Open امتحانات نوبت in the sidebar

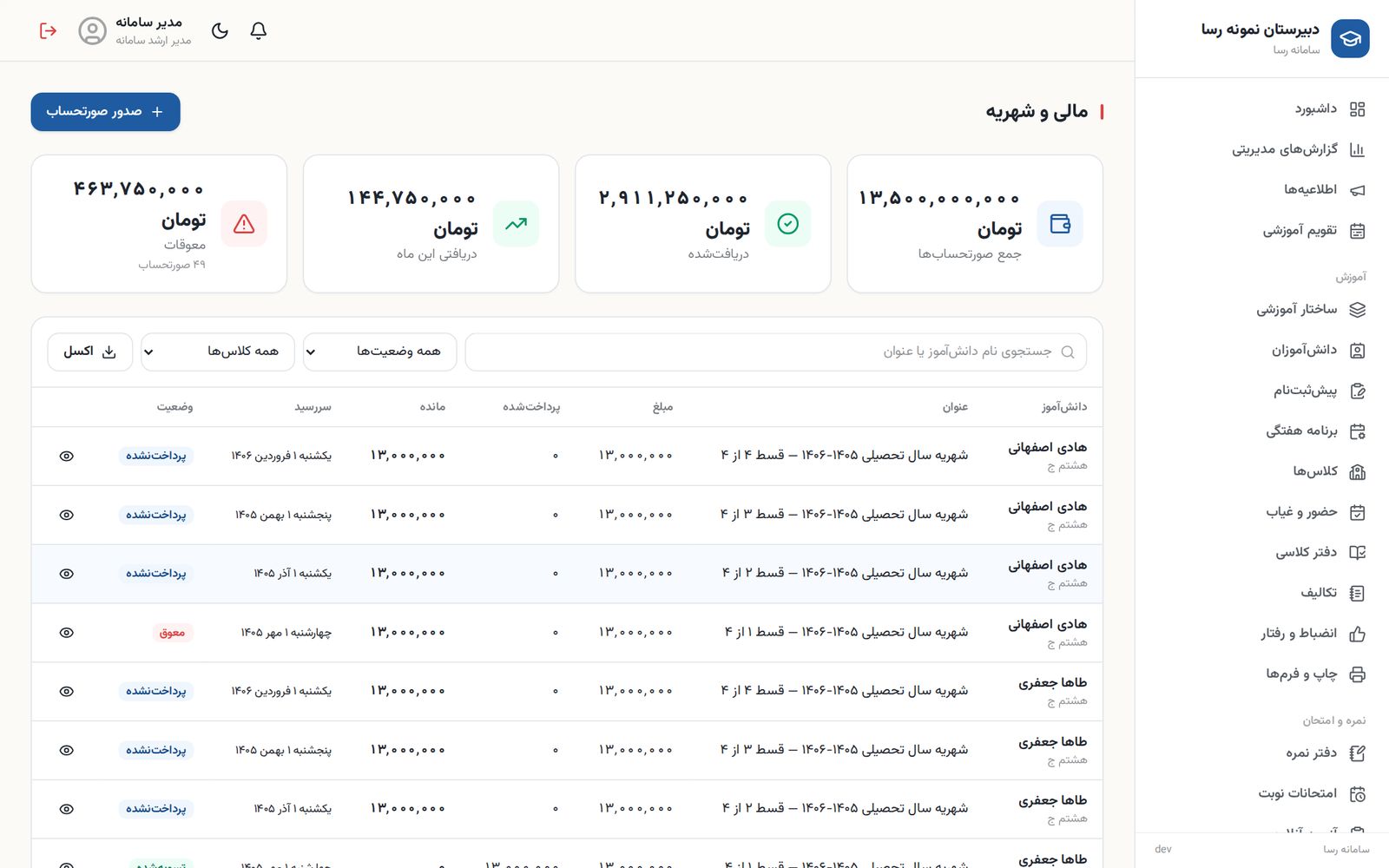pos(1262,793)
